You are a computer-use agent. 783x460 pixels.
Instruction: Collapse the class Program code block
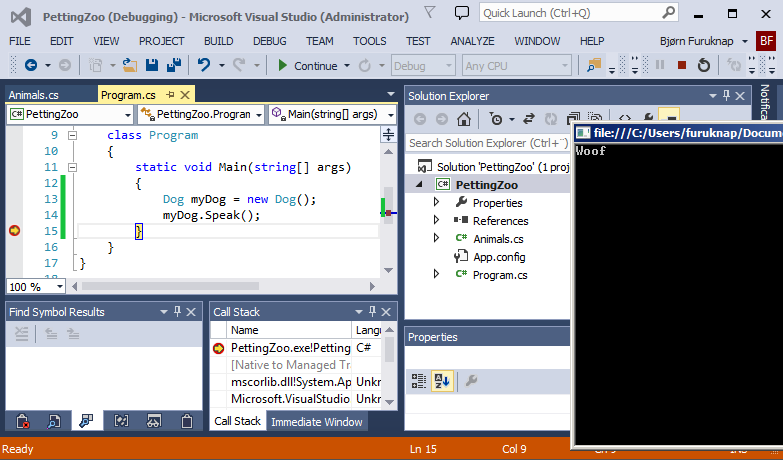click(72, 135)
